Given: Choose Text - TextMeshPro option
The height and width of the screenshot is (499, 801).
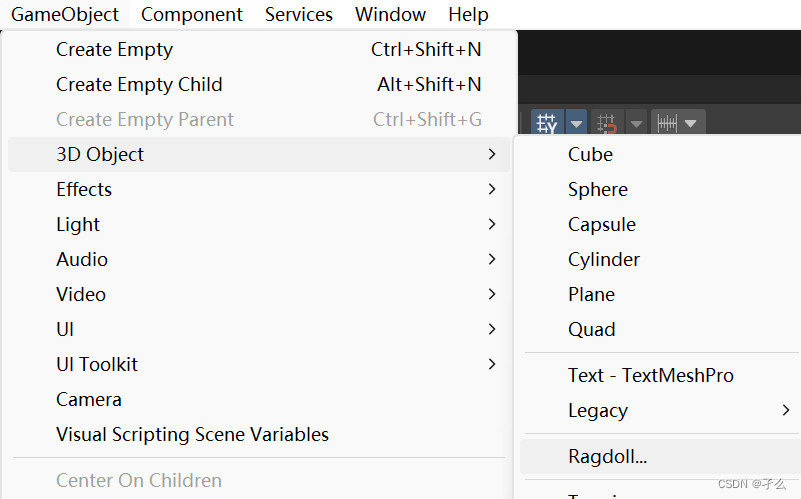Looking at the screenshot, I should [x=651, y=375].
